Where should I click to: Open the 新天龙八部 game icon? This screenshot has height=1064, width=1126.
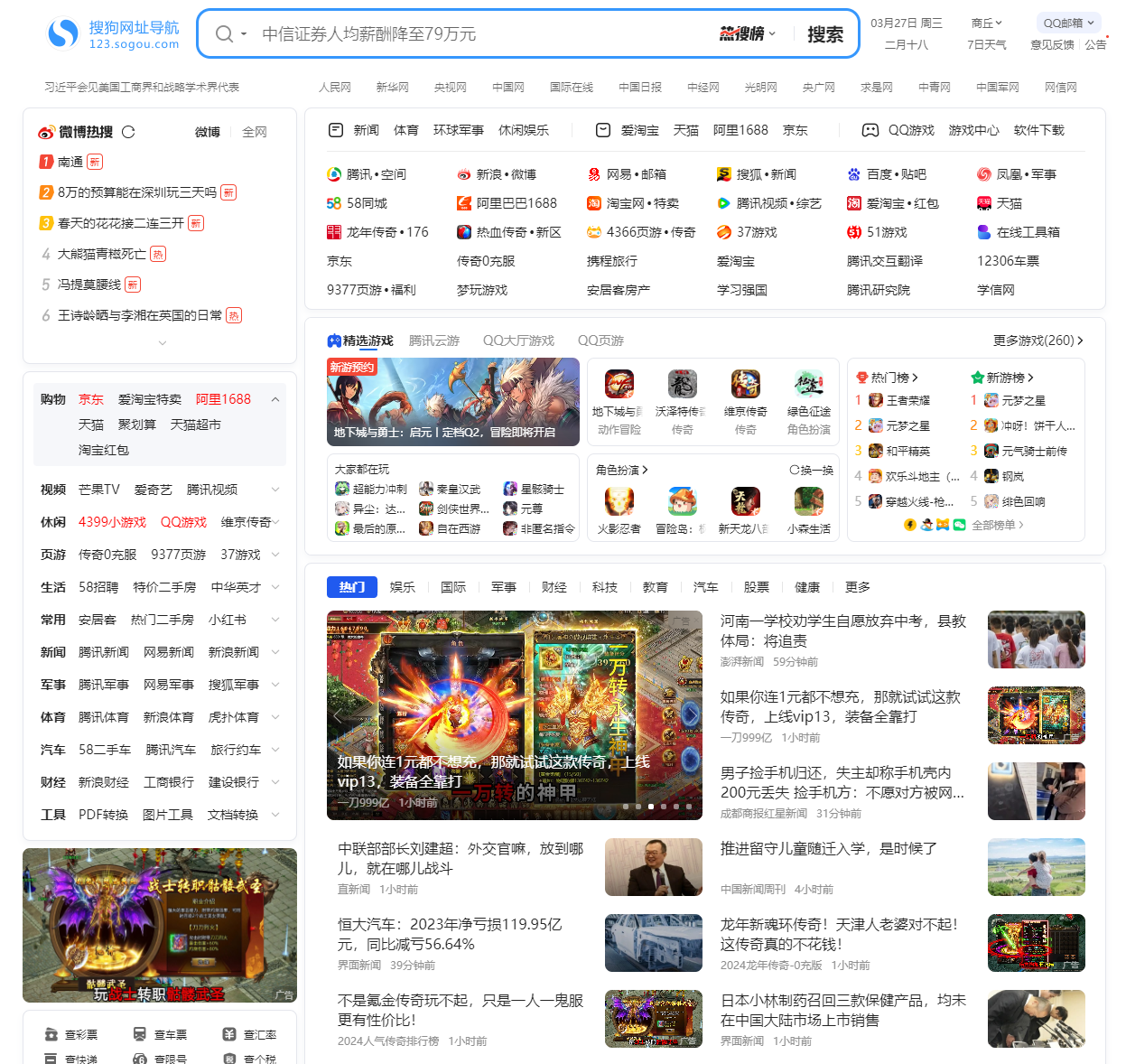point(746,501)
